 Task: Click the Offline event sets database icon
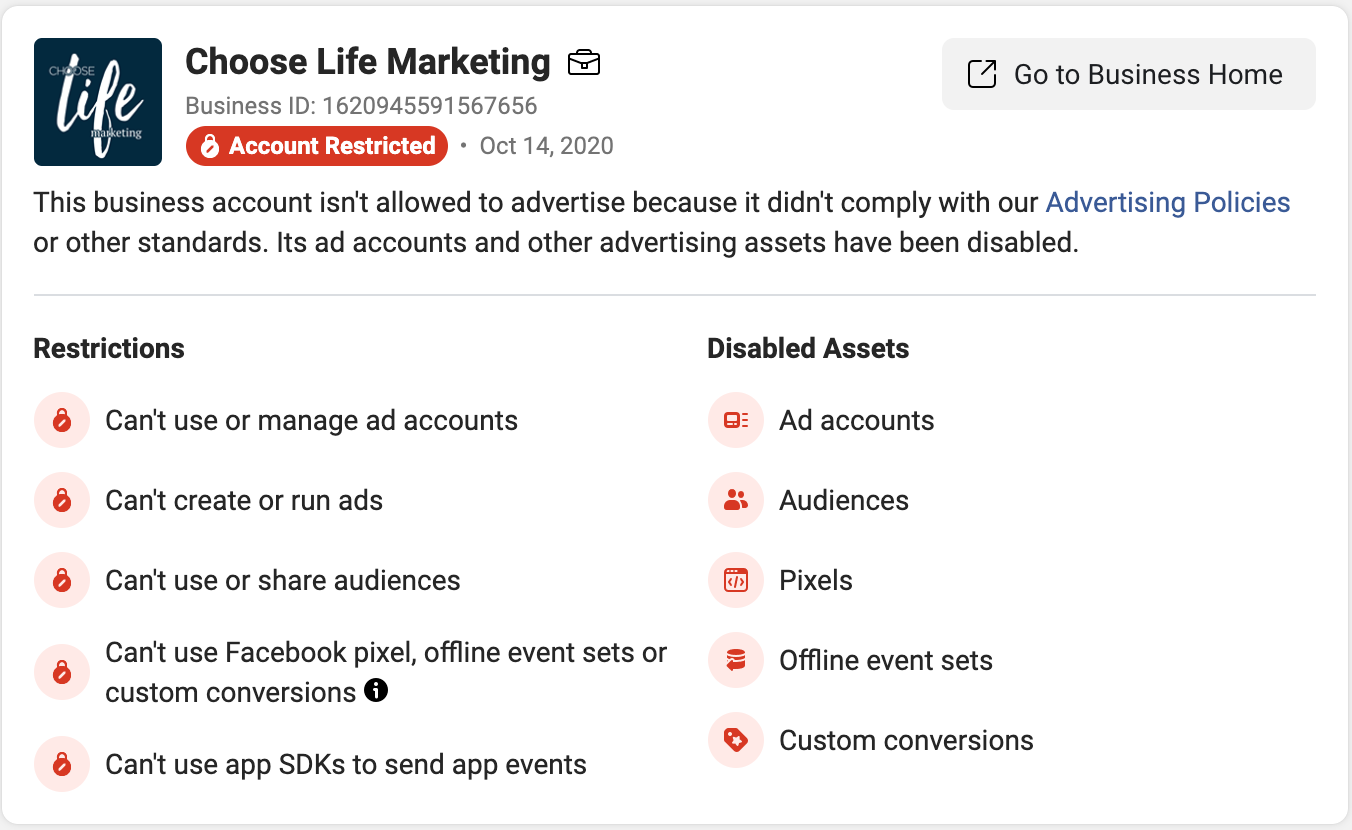736,660
